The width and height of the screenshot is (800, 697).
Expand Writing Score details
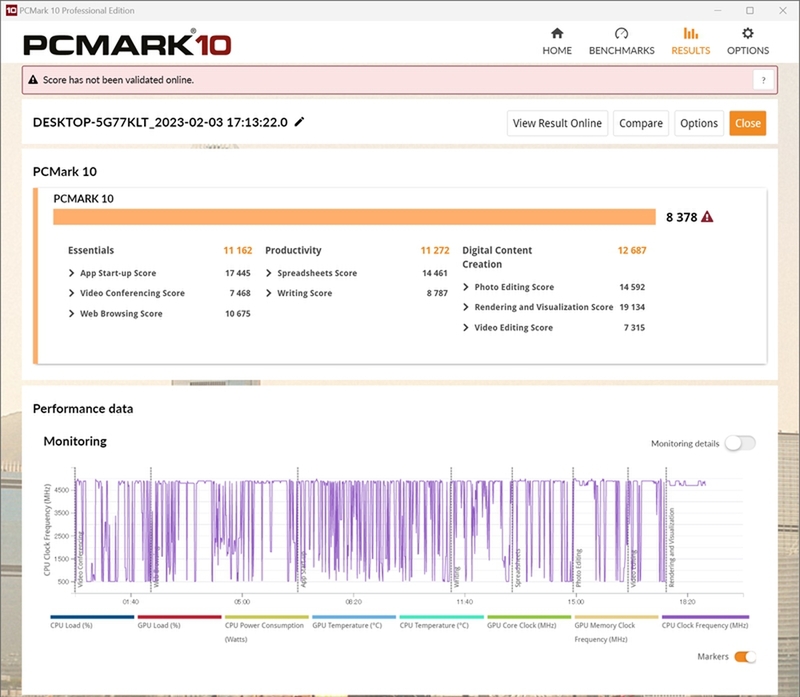269,293
